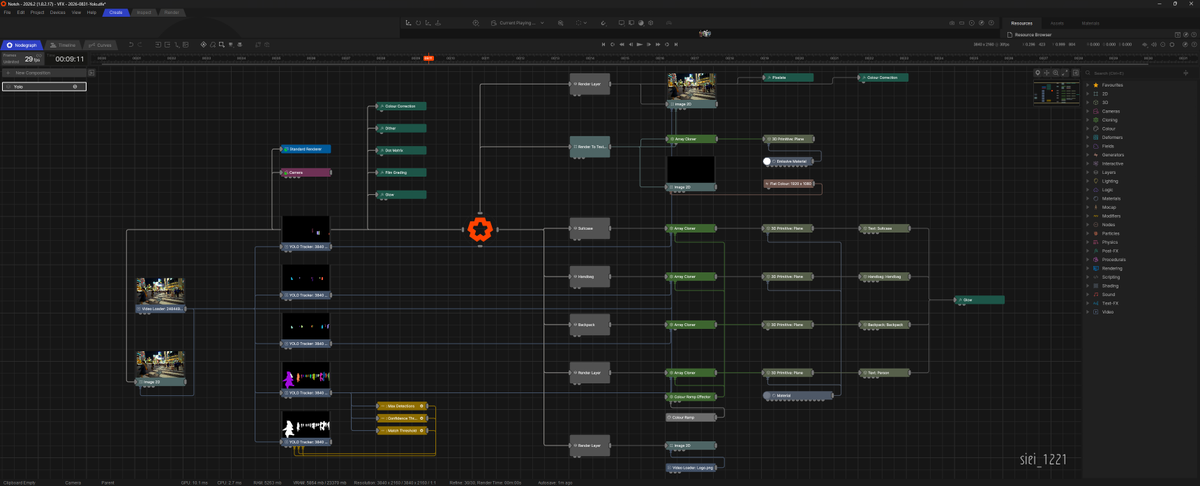This screenshot has width=1200, height=486.
Task: Click the nodegraph minimap thumbnail
Action: tap(1056, 92)
